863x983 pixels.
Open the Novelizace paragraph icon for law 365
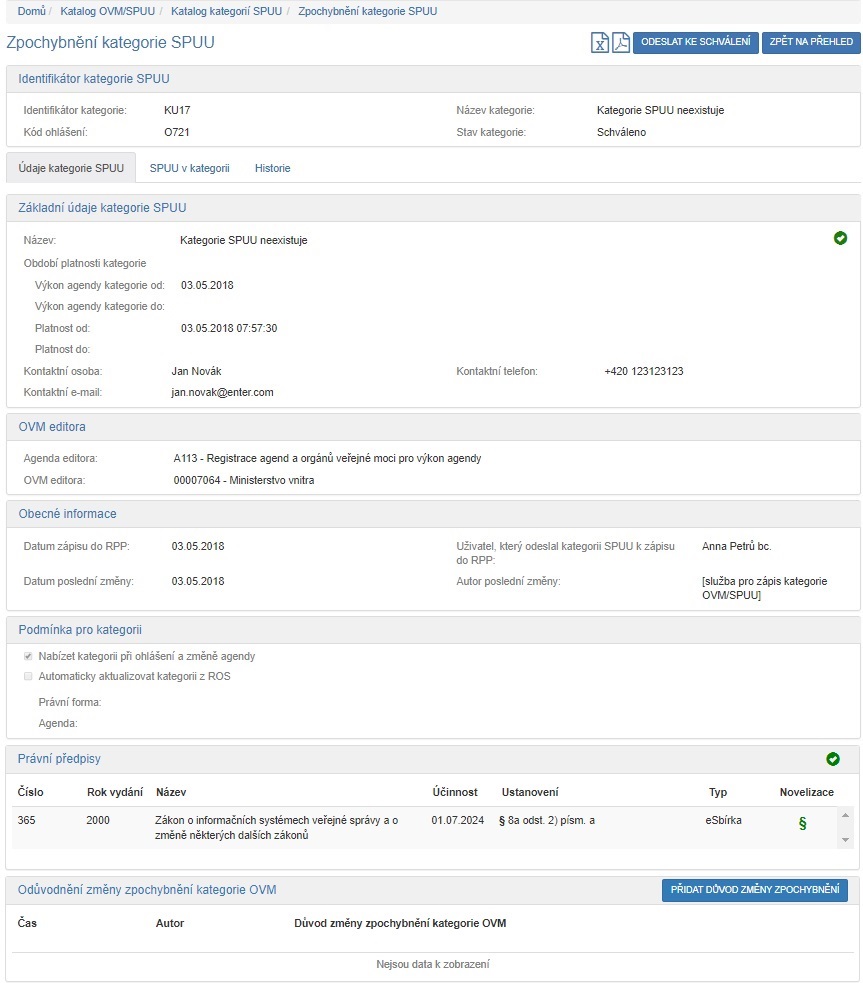click(801, 823)
